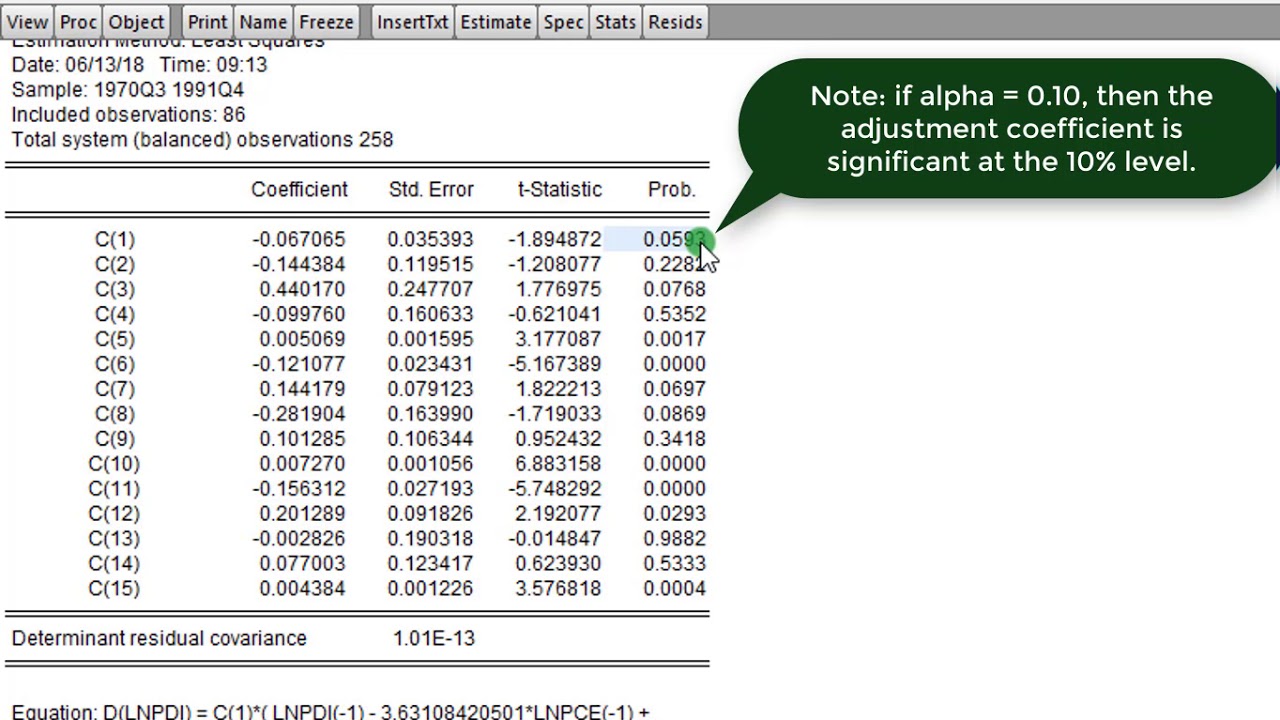
Task: Click the Date: 06/13/18 line
Action: [139, 65]
